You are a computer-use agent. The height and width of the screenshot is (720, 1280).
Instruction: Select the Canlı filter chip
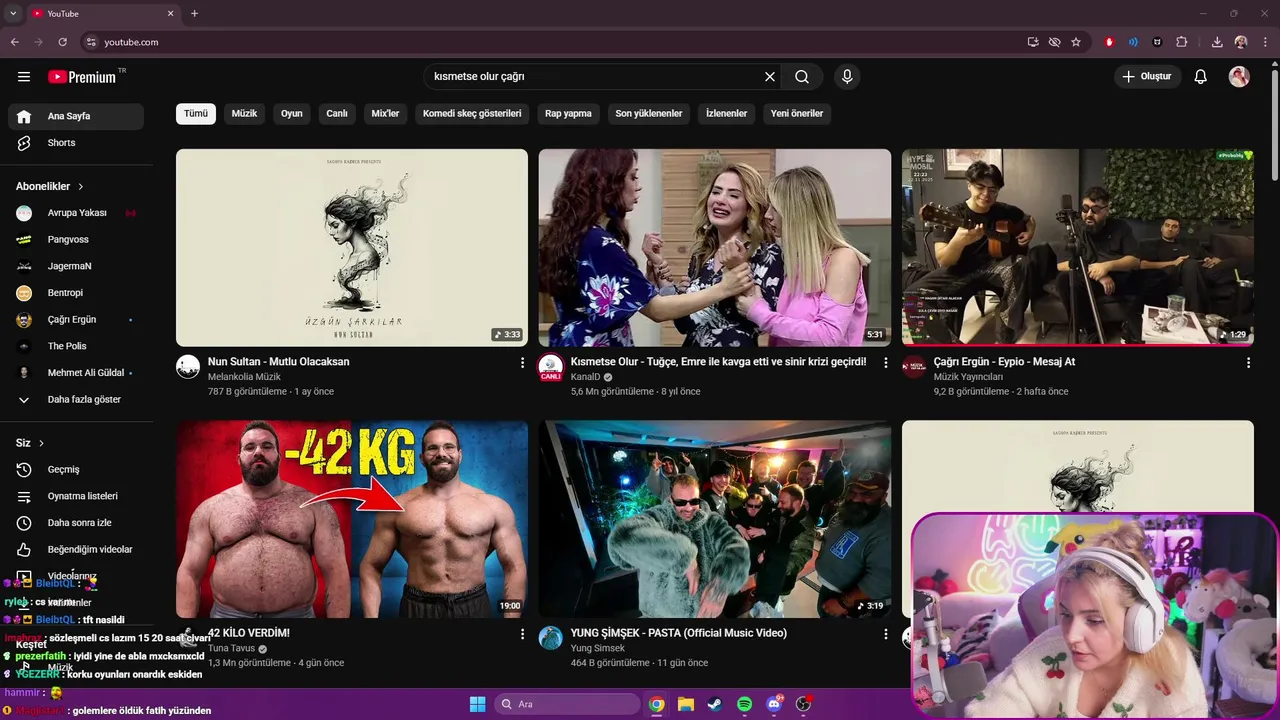point(337,113)
